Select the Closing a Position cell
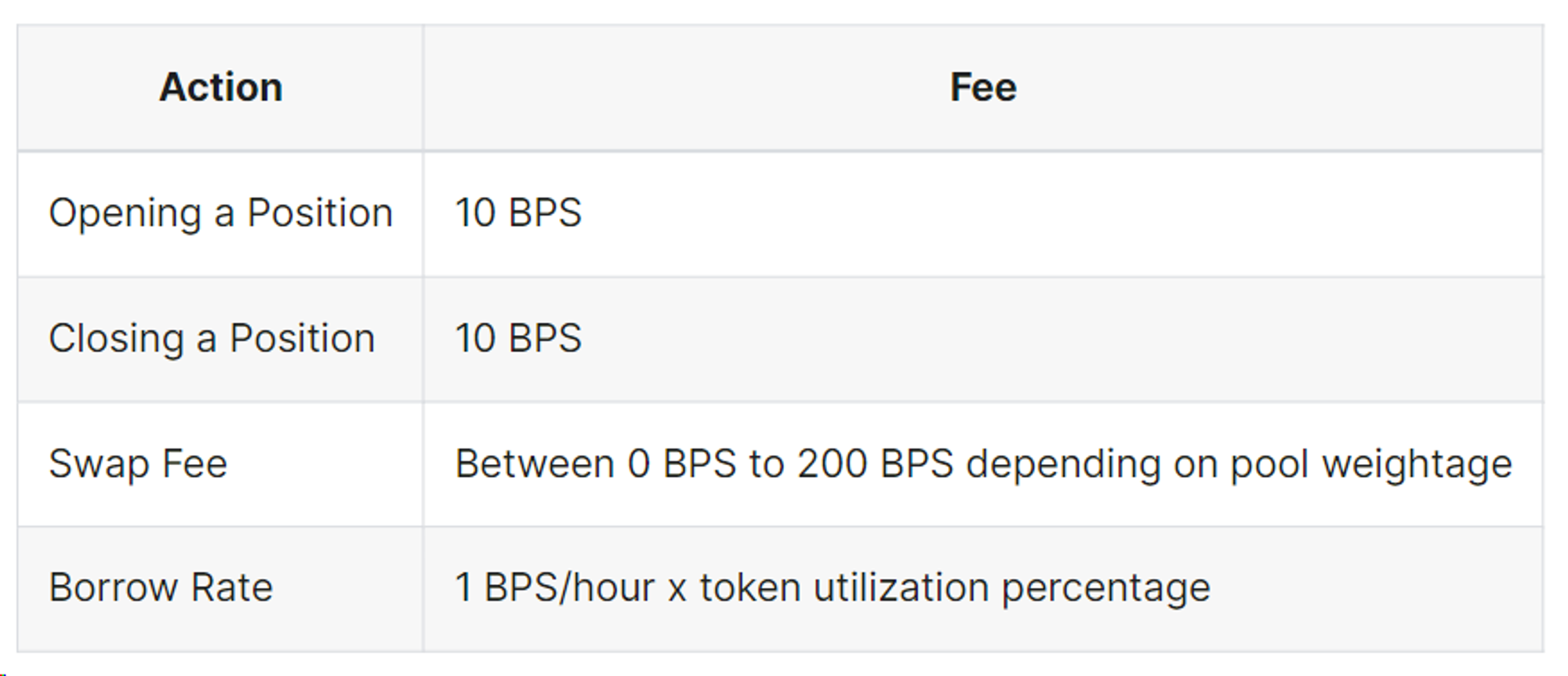 [212, 339]
